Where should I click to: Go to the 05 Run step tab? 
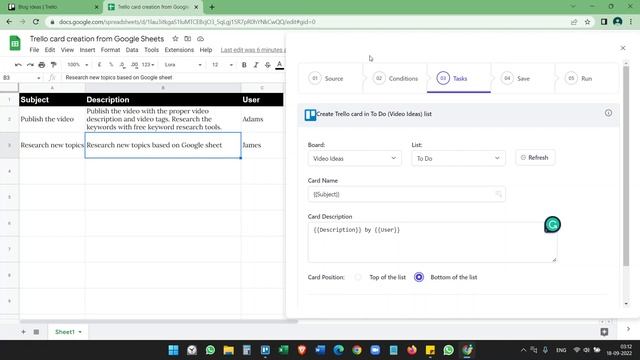(587, 78)
